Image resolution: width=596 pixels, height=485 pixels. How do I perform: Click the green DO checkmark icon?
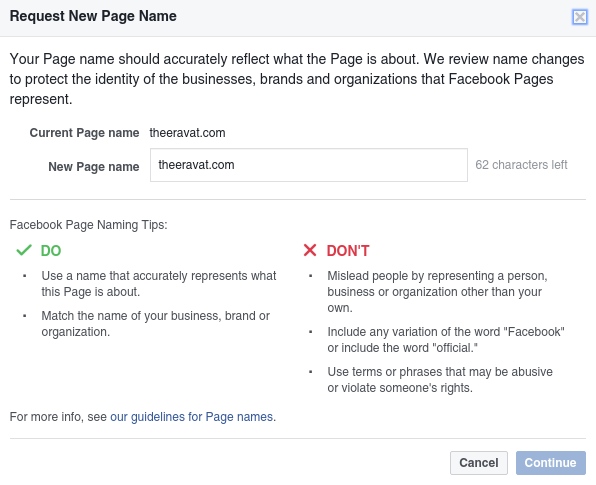[x=24, y=250]
